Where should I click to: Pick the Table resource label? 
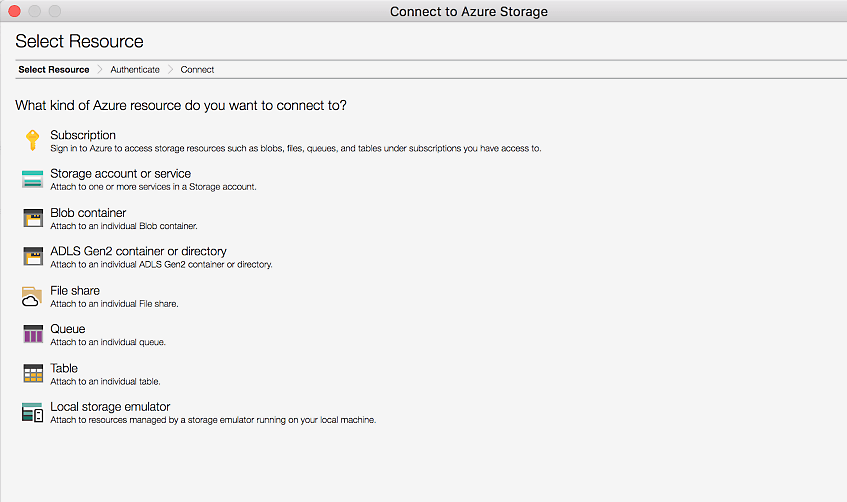click(x=64, y=368)
